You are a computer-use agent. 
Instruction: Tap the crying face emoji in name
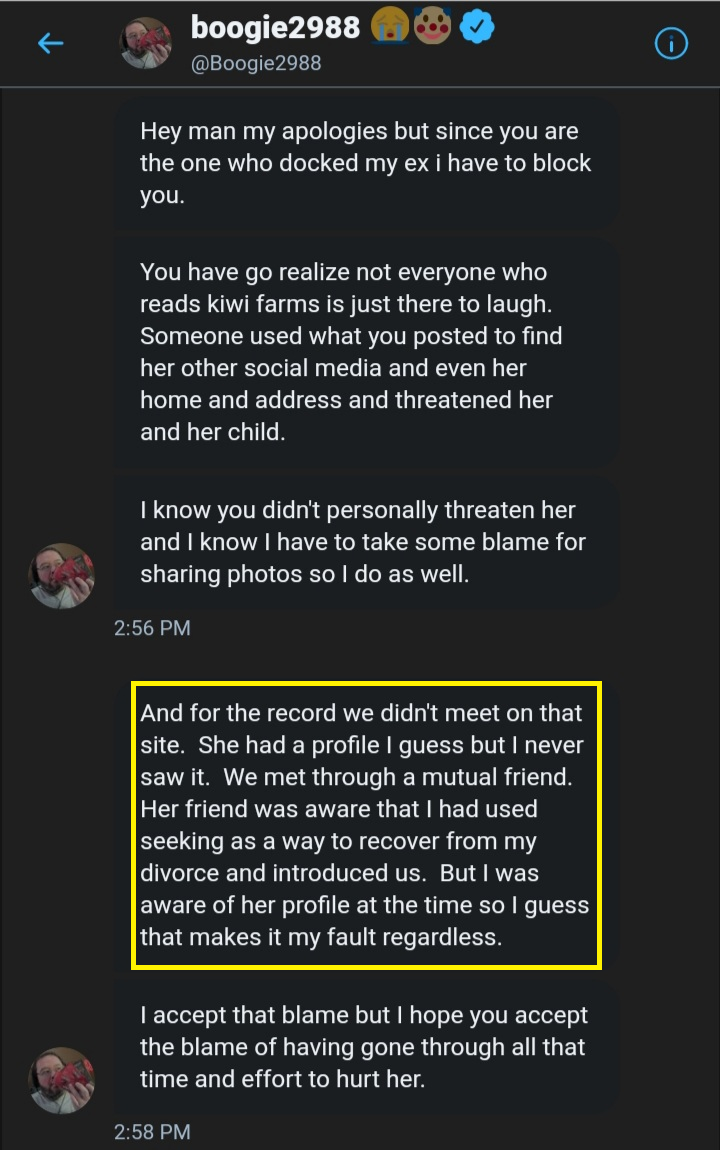pos(389,26)
